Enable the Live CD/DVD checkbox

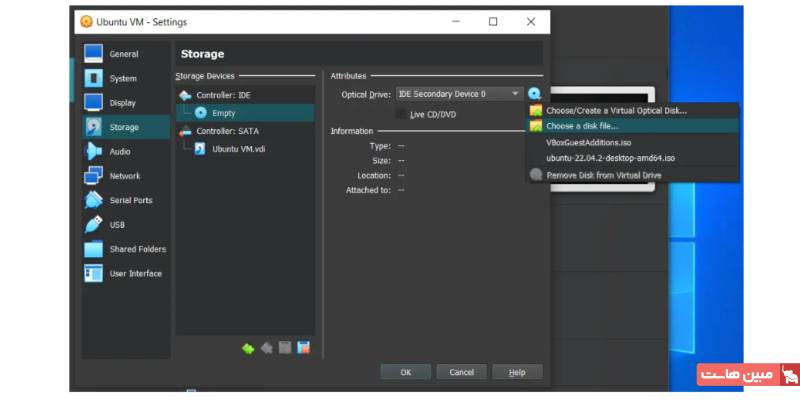(402, 114)
